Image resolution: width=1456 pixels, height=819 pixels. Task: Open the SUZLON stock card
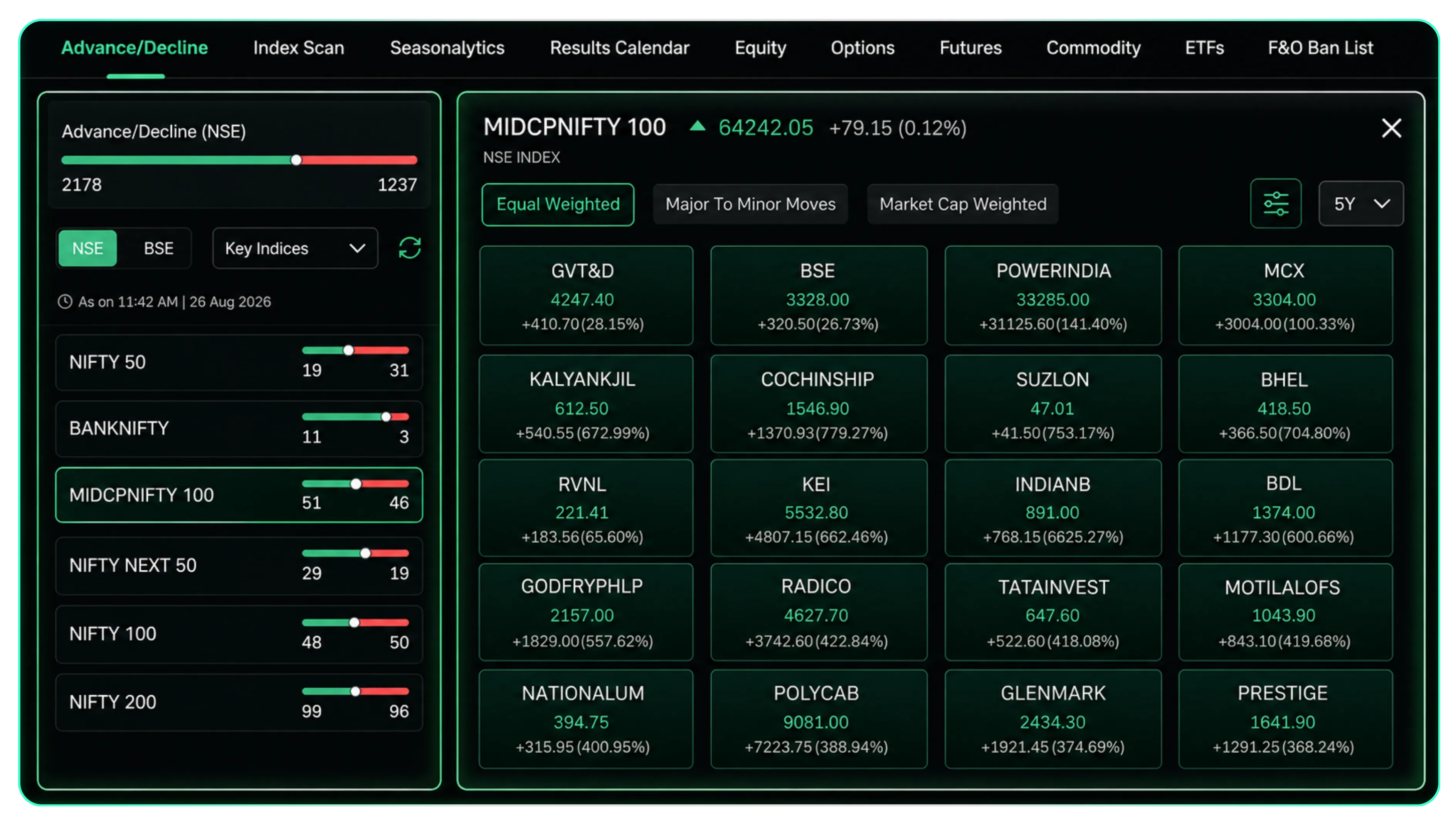click(x=1053, y=404)
